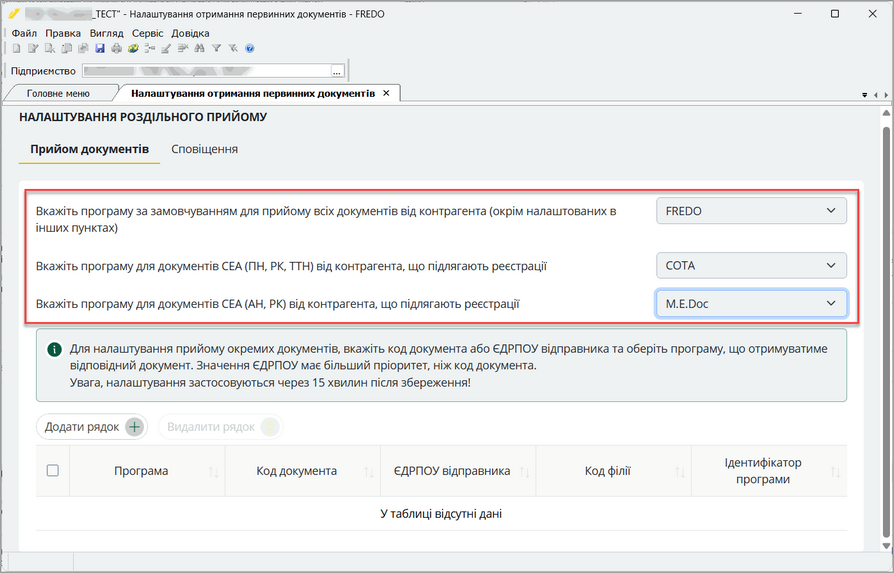Click the new document toolbar icon
894x573 pixels.
click(17, 48)
